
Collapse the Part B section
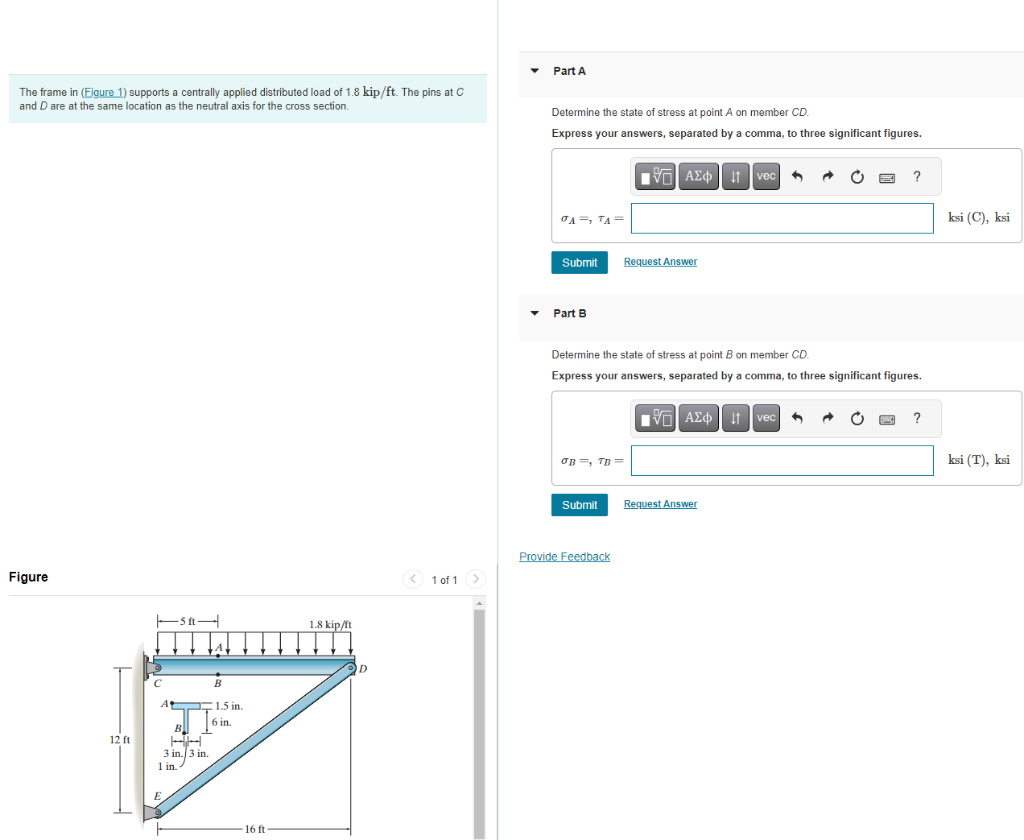[x=535, y=313]
